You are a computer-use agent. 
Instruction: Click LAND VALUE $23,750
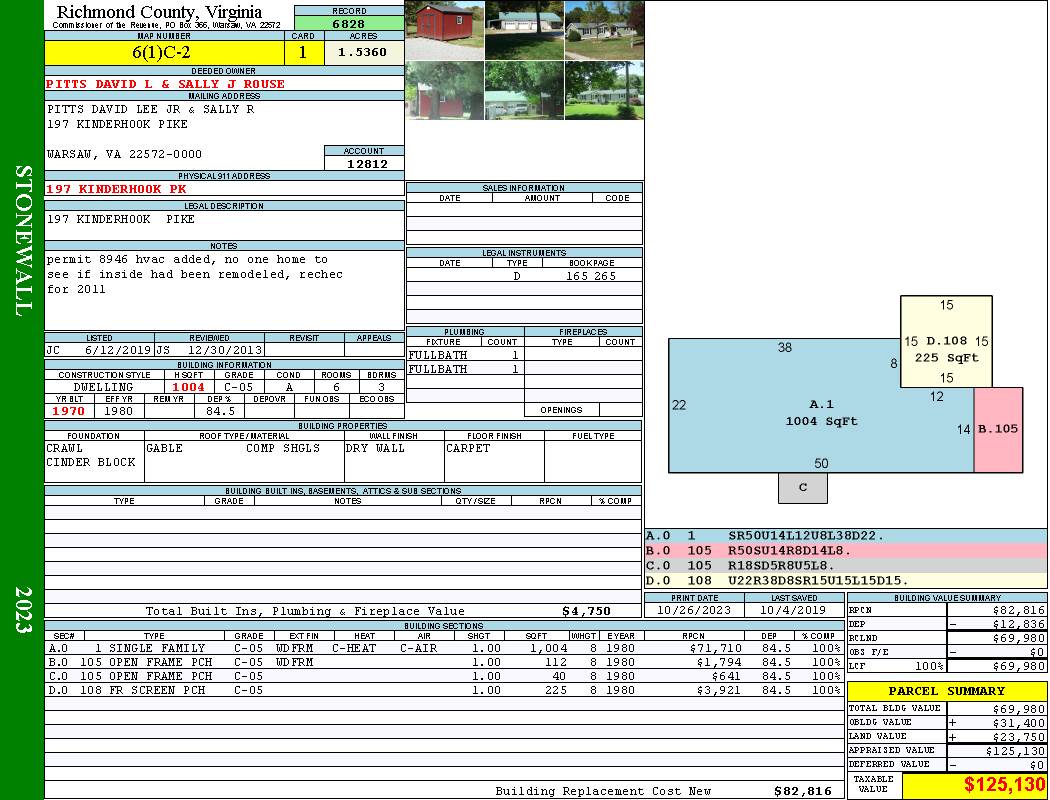1019,737
